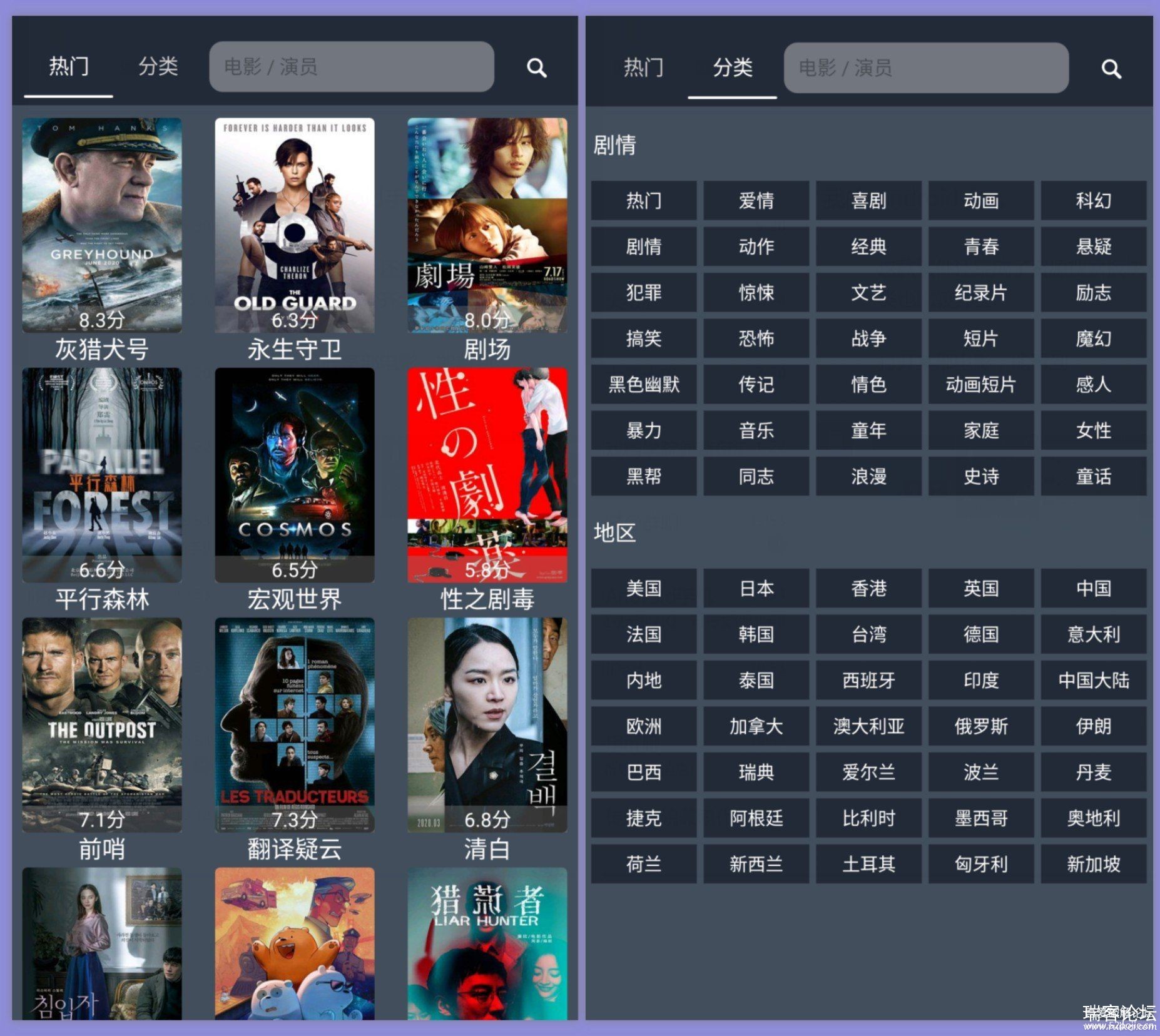Viewport: 1160px width, 1036px height.
Task: Open the Parallel Forest 平行森林 poster
Action: point(102,475)
